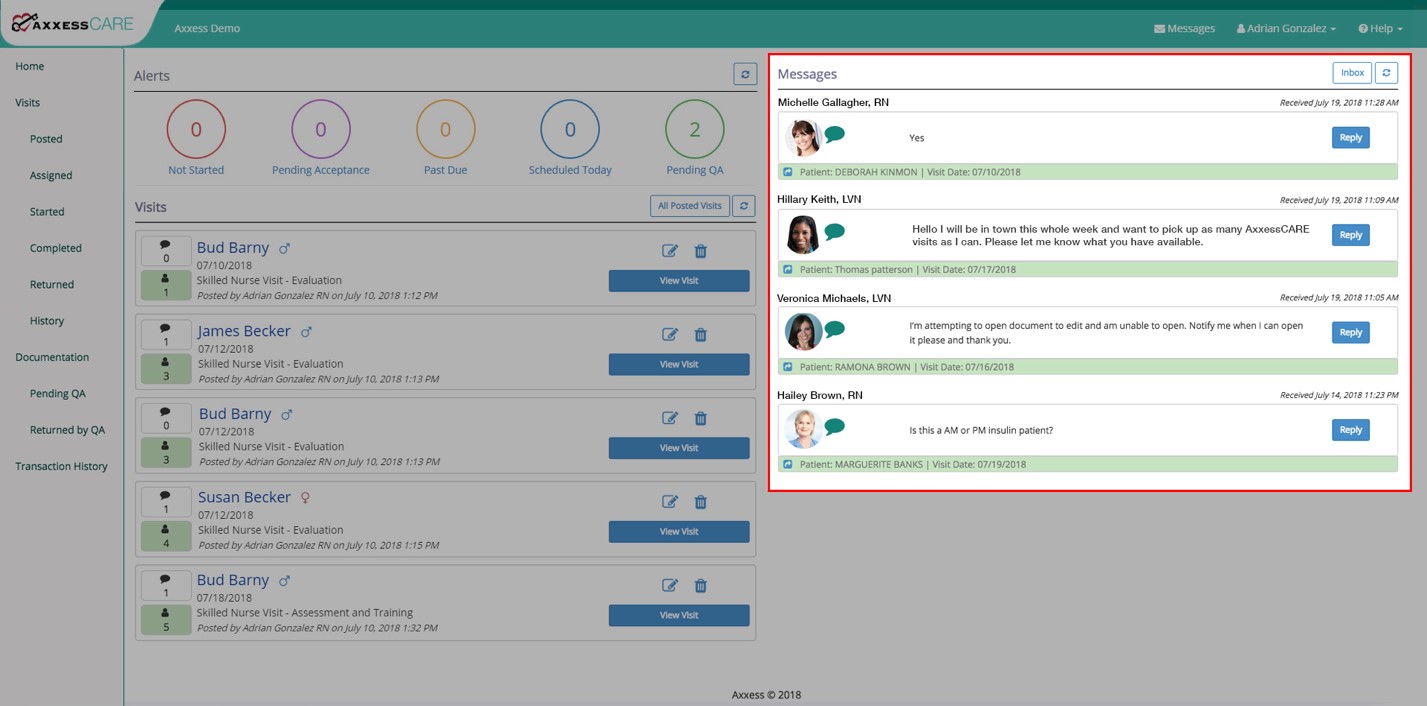Reply to Hailey Brown's message

click(1350, 430)
